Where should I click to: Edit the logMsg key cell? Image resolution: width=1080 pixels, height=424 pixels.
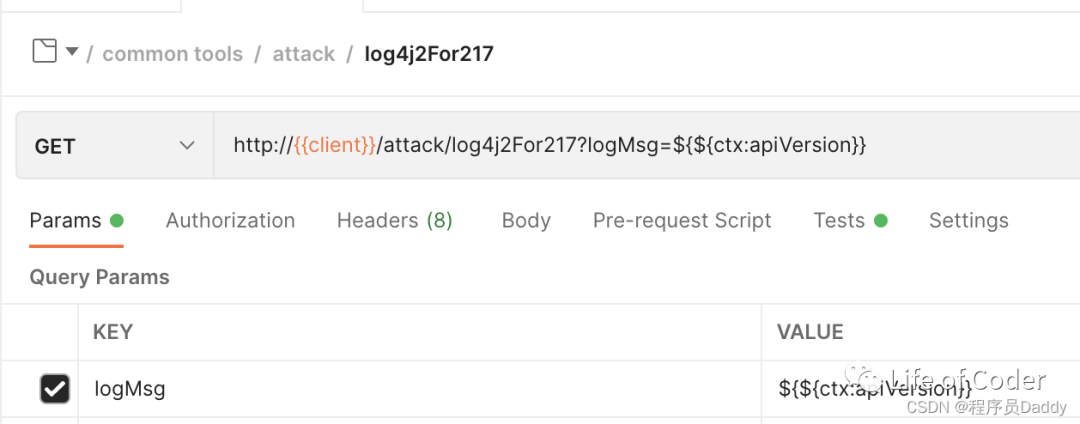click(400, 389)
